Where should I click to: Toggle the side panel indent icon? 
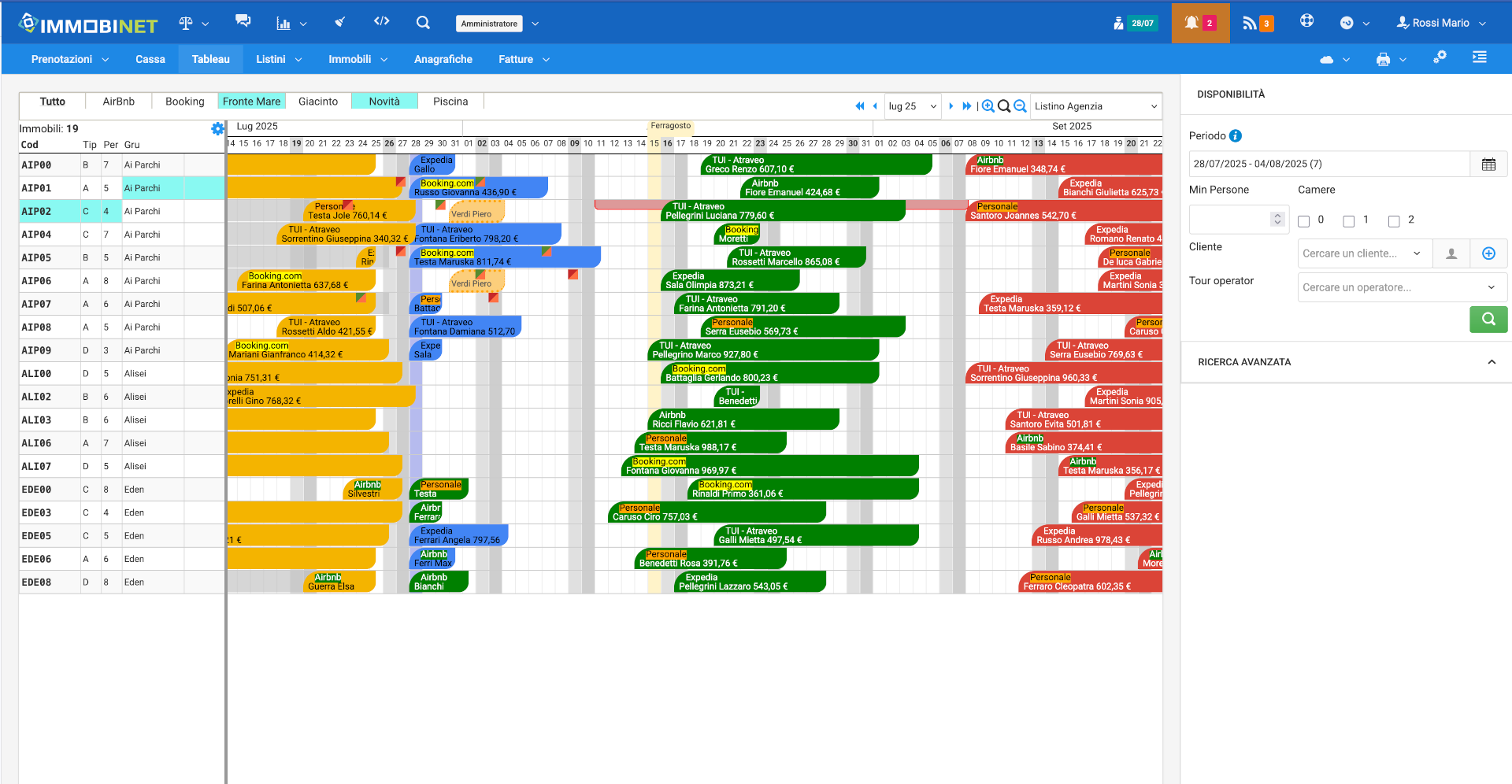click(x=1480, y=57)
